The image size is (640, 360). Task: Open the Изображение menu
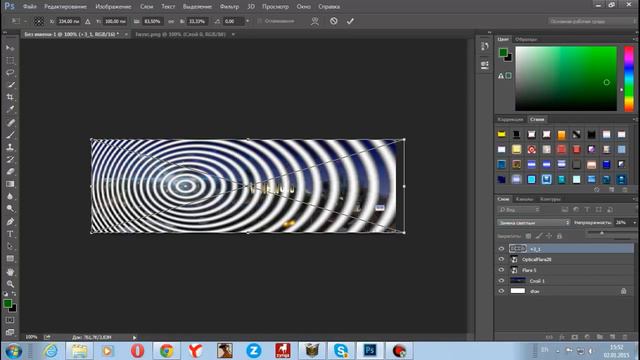point(113,7)
